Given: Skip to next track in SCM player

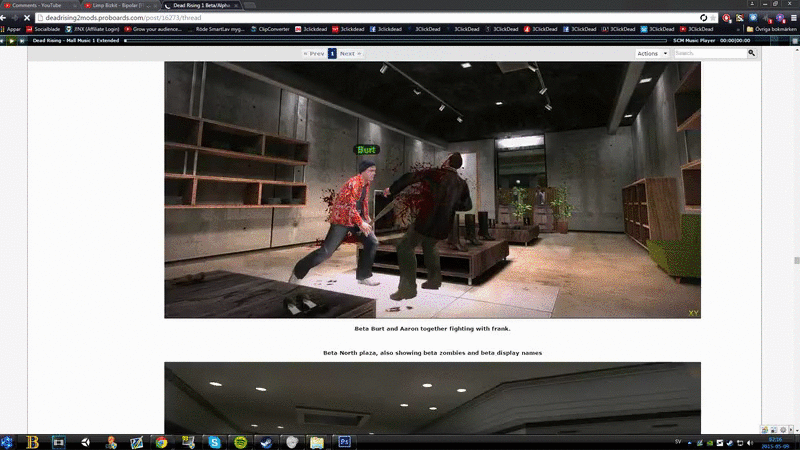Looking at the screenshot, I should point(21,40).
